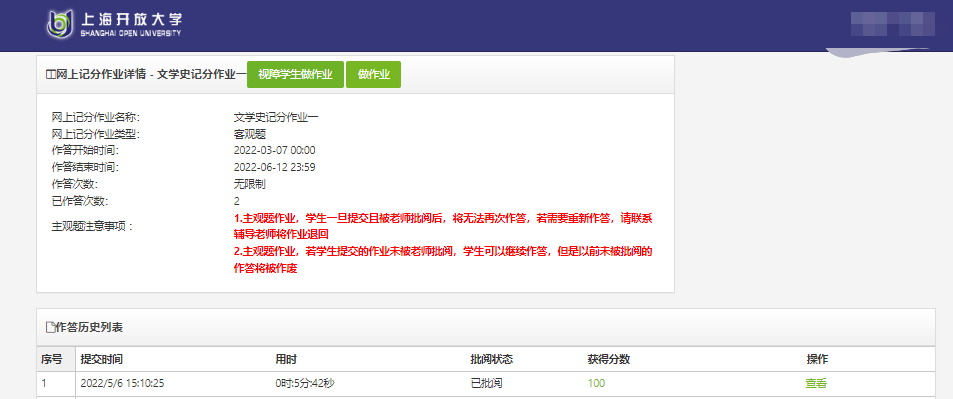The image size is (953, 399).
Task: Click start time 2022-03-07 00:00
Action: point(275,150)
